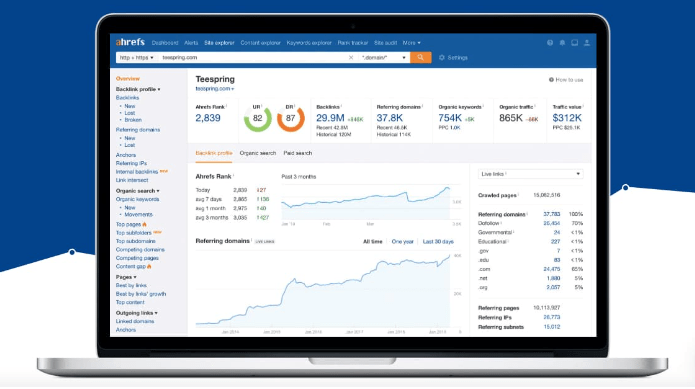Expand the Live links dropdown

click(x=531, y=174)
